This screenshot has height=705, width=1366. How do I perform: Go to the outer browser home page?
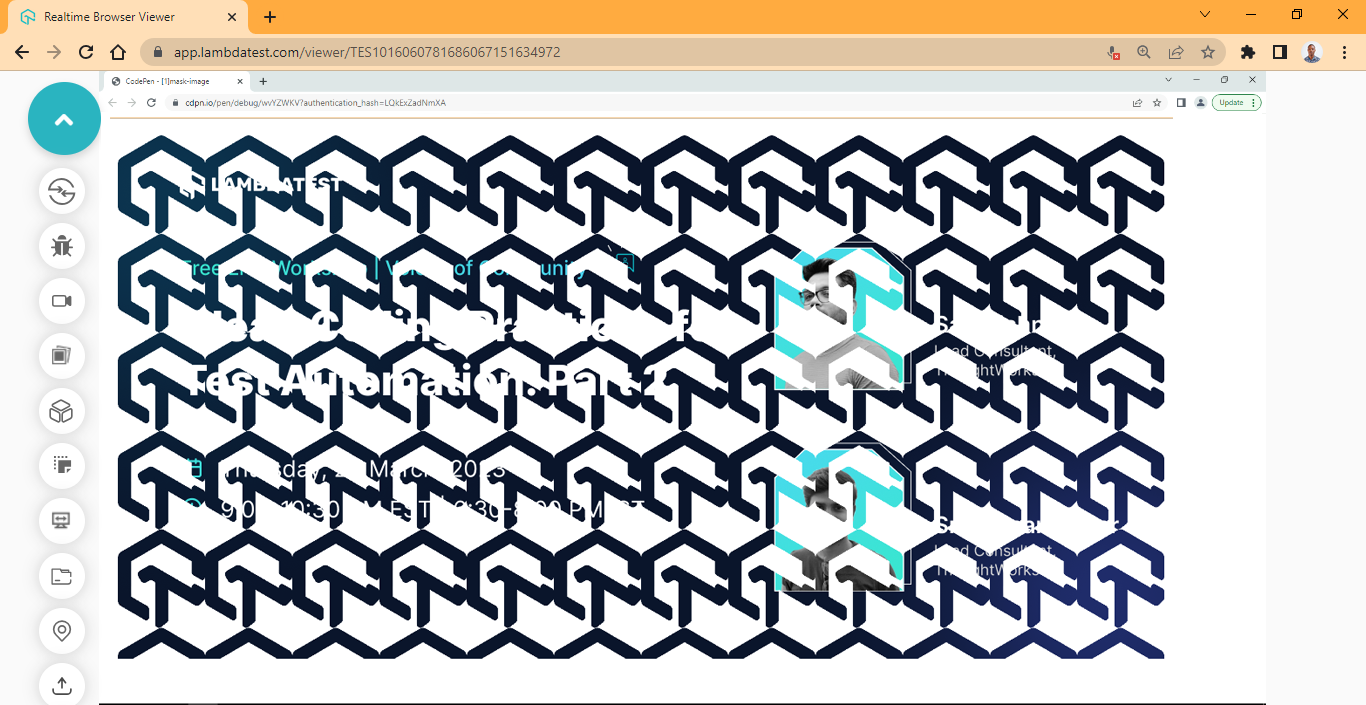(118, 52)
